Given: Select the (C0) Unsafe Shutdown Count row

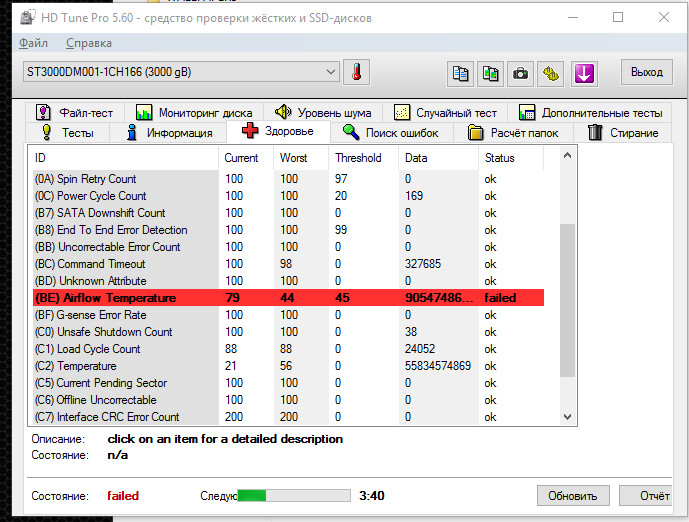Looking at the screenshot, I should click(x=288, y=332).
